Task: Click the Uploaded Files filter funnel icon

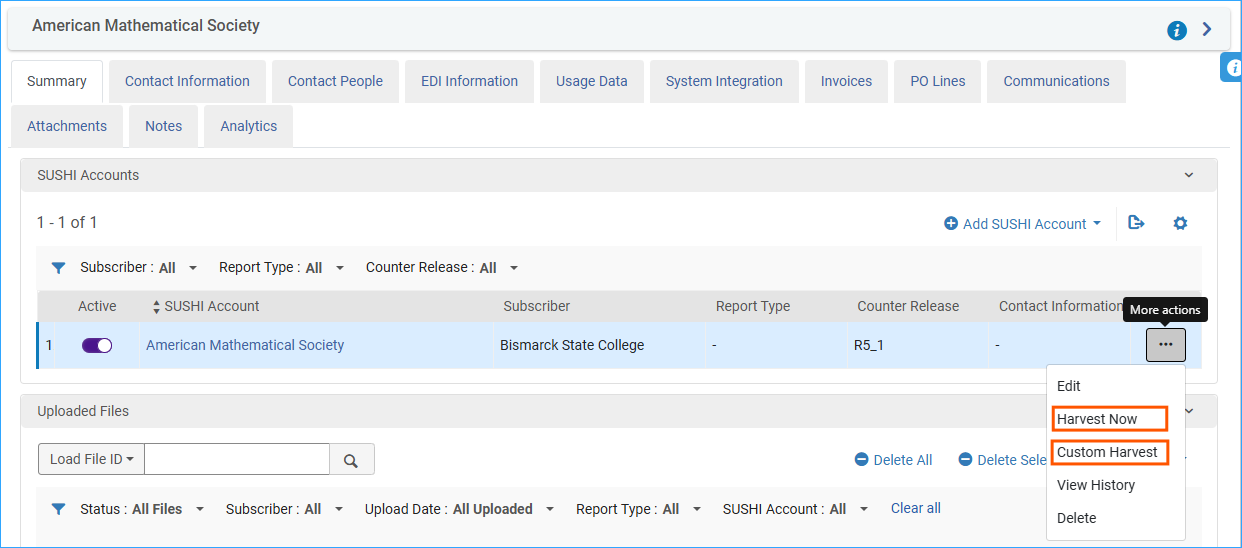Action: click(59, 509)
